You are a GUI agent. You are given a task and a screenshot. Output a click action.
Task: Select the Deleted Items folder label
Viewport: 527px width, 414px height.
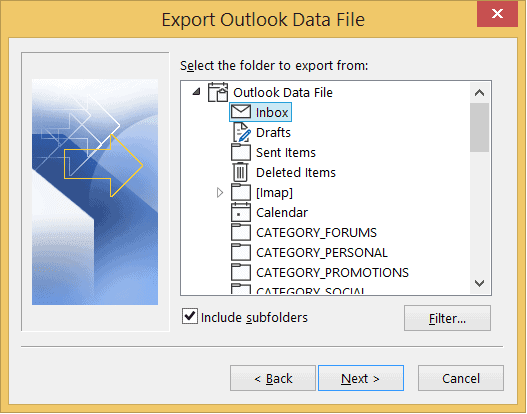pos(296,172)
